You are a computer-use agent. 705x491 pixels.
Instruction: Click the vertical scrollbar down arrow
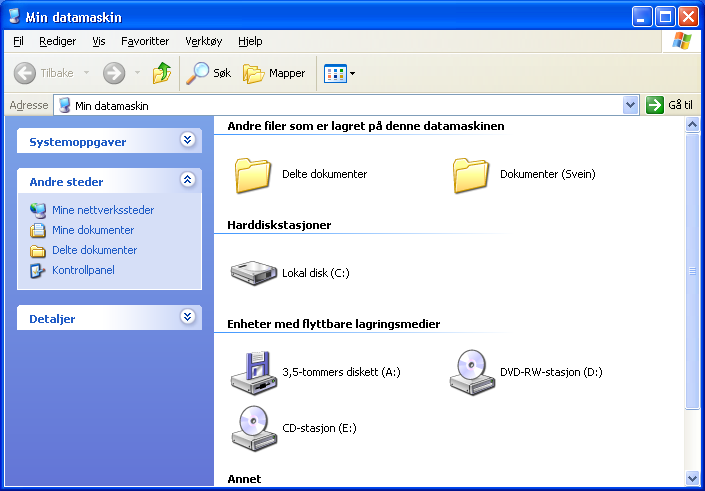pyautogui.click(x=692, y=478)
